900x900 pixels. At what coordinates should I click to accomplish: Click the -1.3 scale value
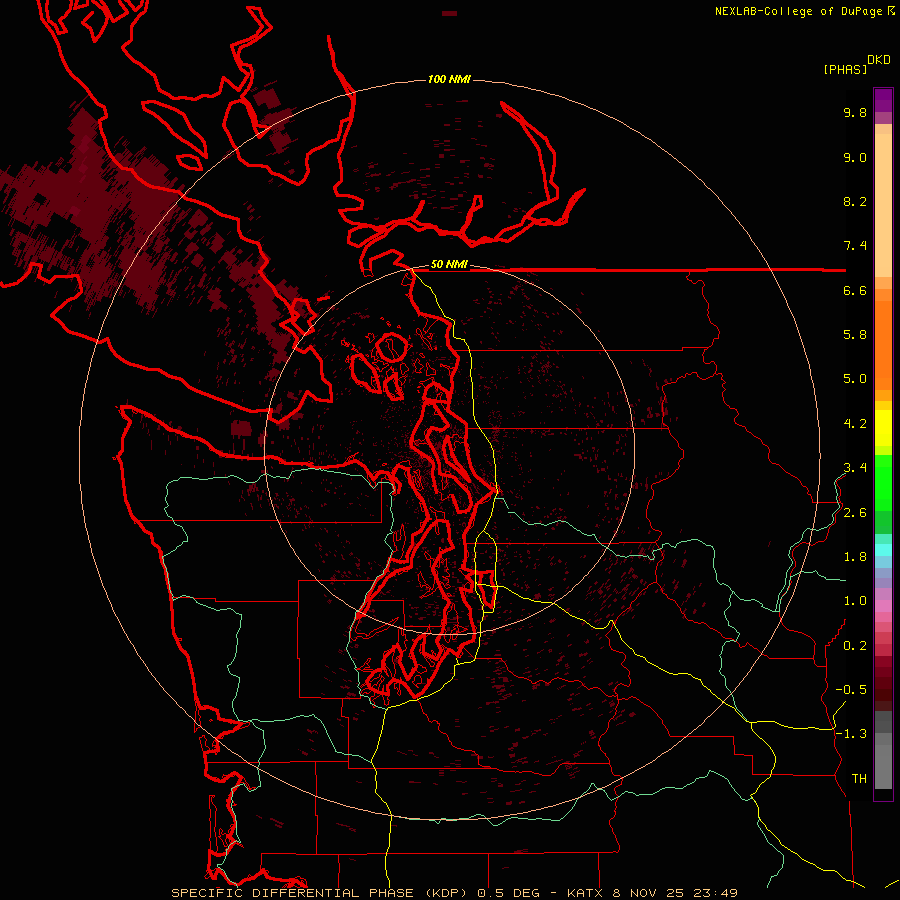coord(851,734)
